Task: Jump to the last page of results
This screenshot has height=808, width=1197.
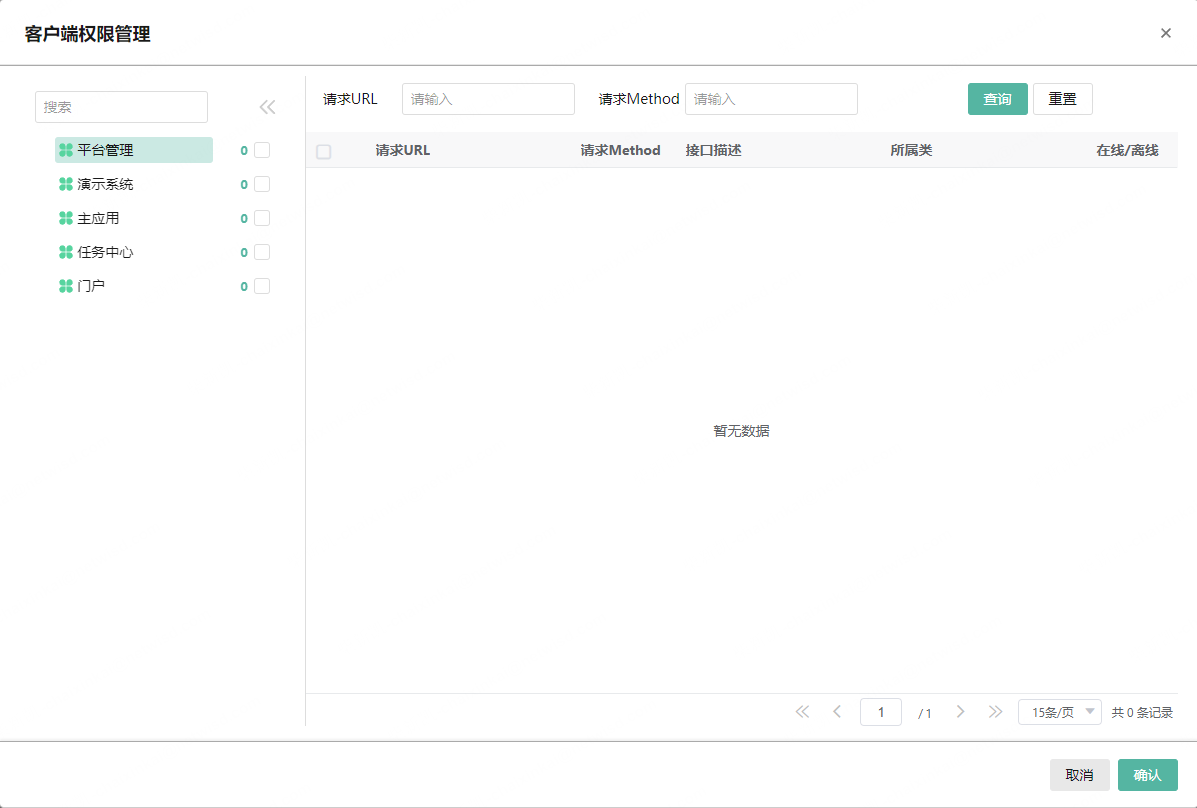Action: point(995,712)
